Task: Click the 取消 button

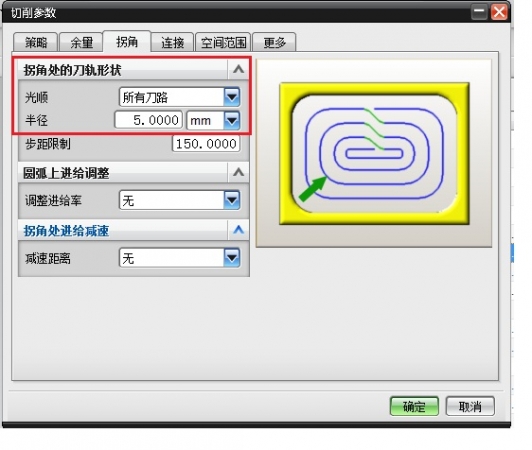Action: (x=470, y=406)
